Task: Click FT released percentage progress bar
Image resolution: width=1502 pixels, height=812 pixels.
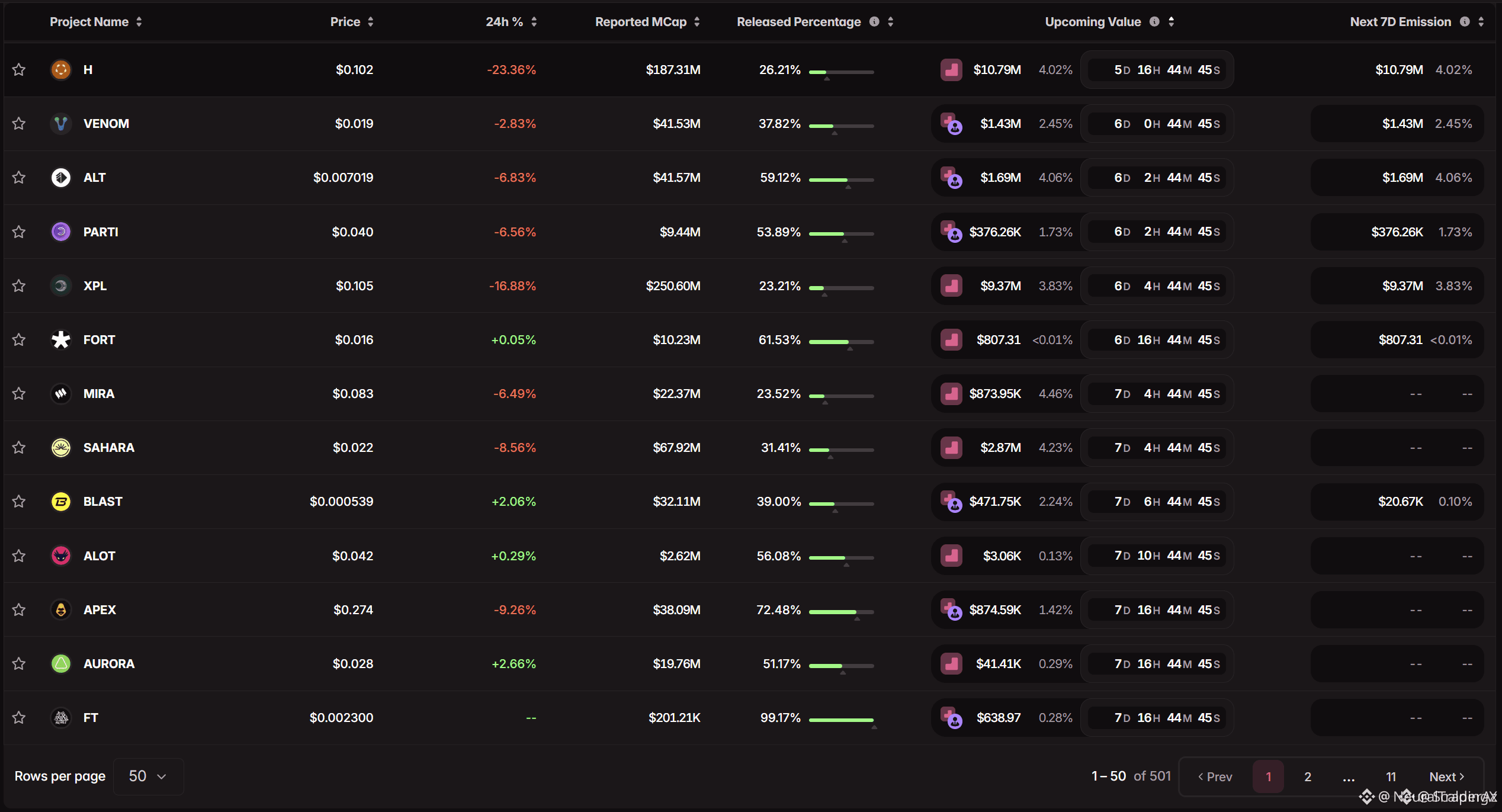Action: 842,720
